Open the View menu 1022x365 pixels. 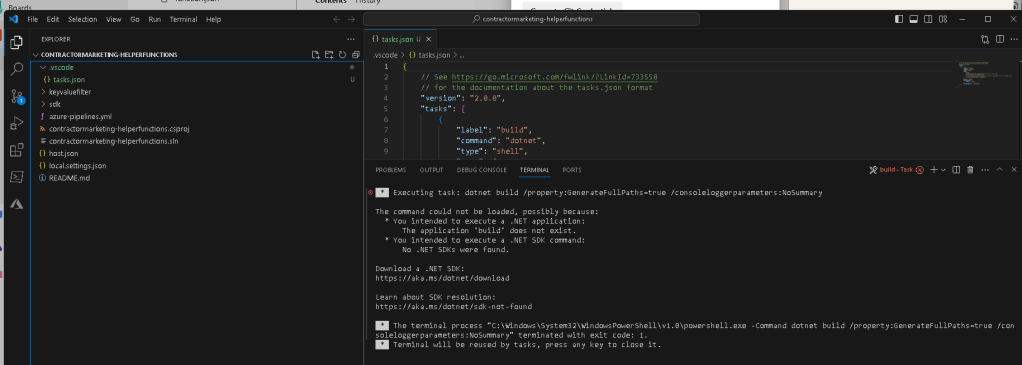[x=114, y=20]
